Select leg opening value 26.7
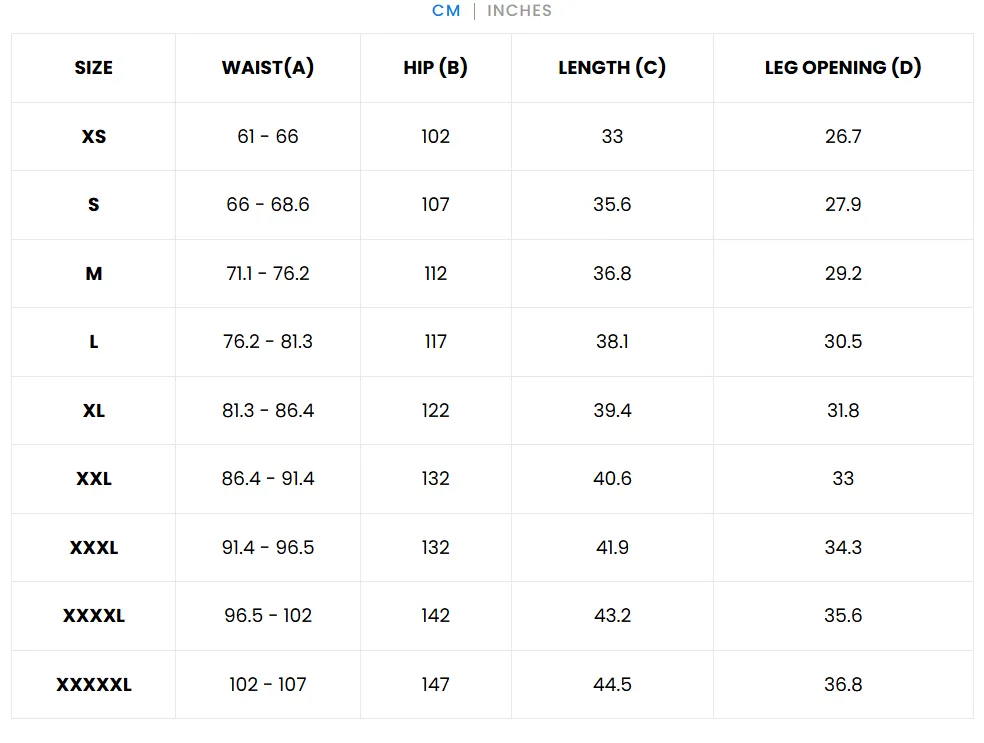 click(843, 137)
